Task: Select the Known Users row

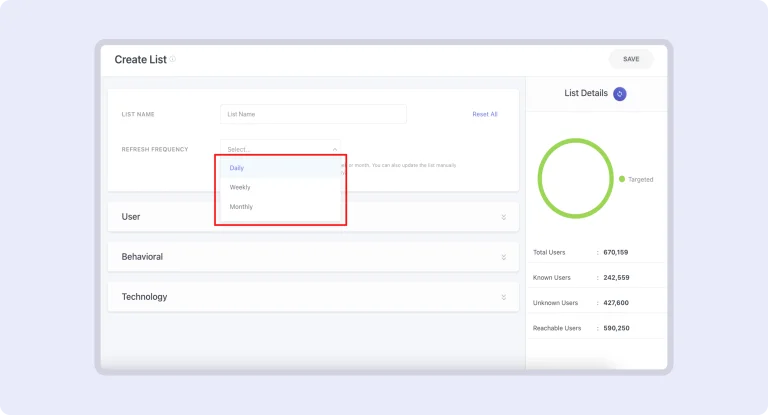Action: tap(595, 277)
